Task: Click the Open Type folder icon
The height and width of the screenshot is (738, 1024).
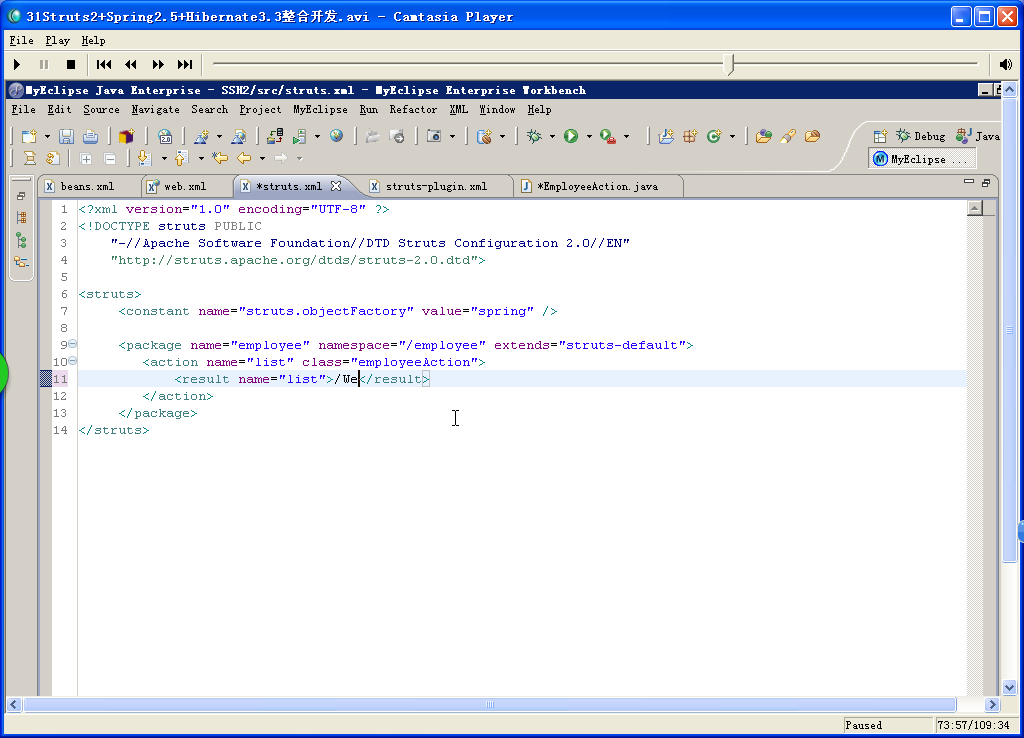Action: [763, 136]
